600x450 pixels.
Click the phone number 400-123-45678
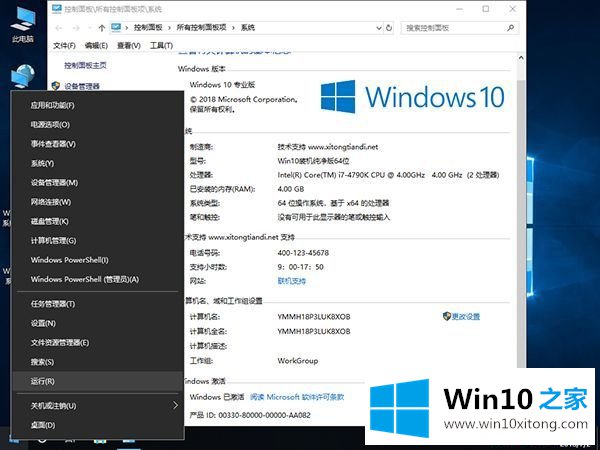pyautogui.click(x=303, y=253)
